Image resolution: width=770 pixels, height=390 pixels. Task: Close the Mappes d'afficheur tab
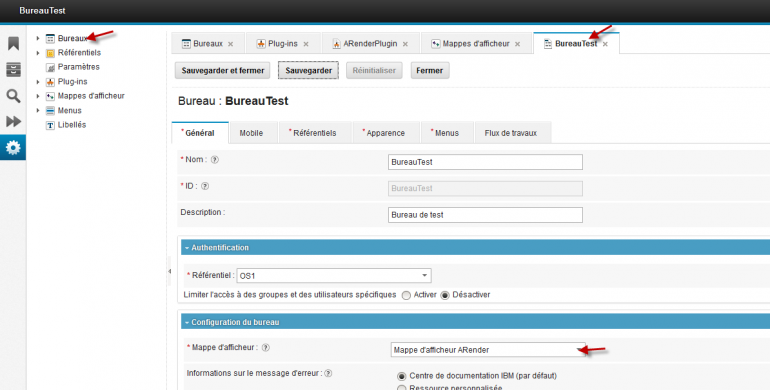click(517, 44)
